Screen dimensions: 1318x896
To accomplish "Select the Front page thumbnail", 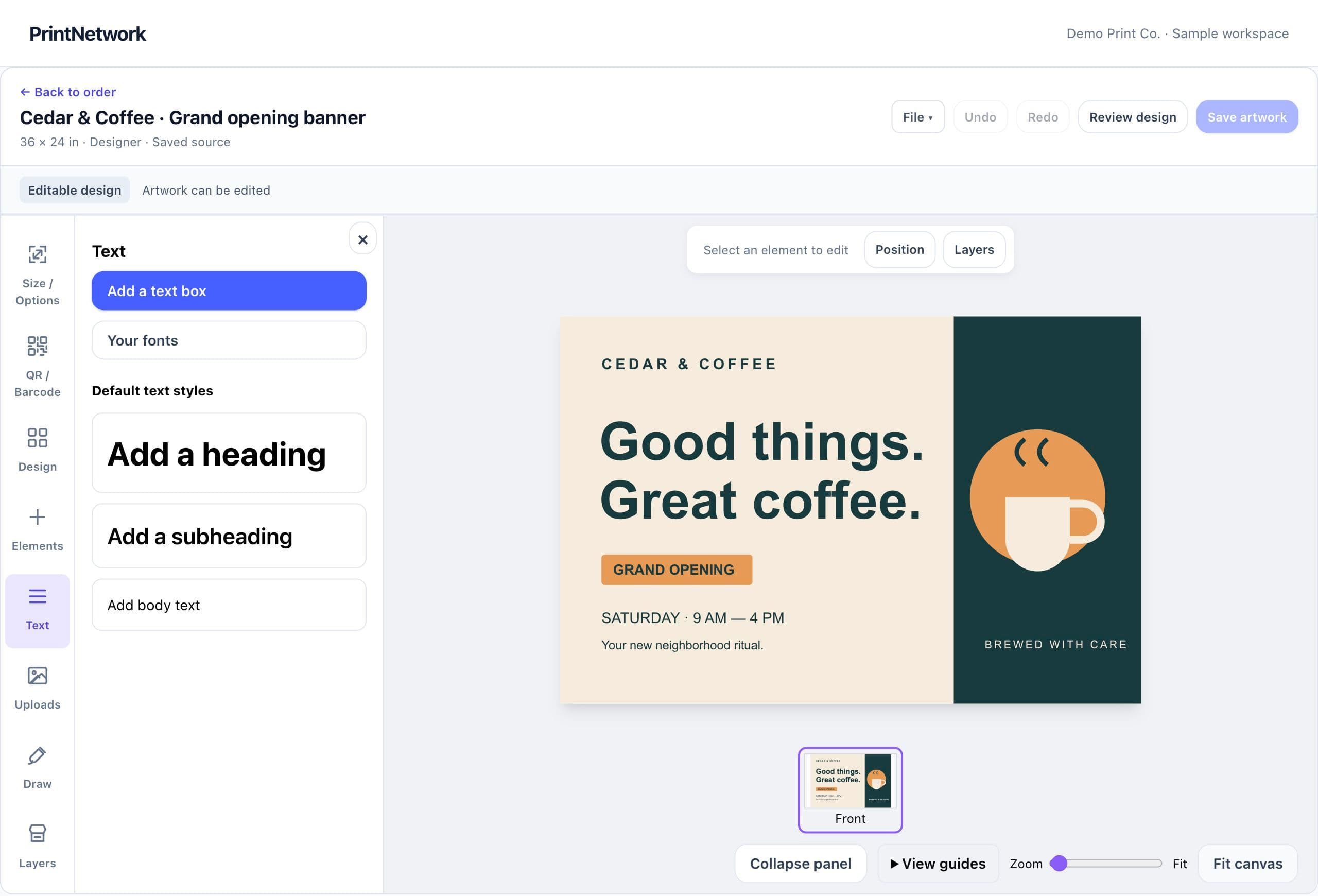I will [x=850, y=789].
